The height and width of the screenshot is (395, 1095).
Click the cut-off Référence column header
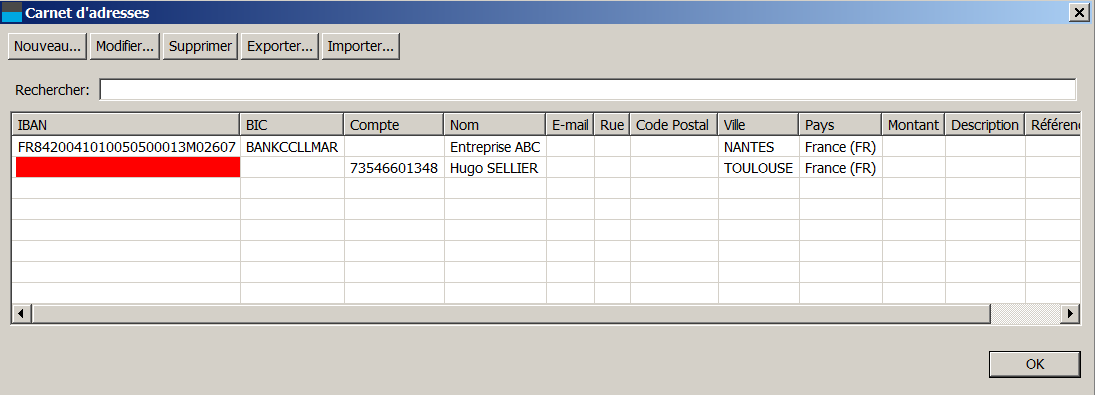(x=1053, y=125)
